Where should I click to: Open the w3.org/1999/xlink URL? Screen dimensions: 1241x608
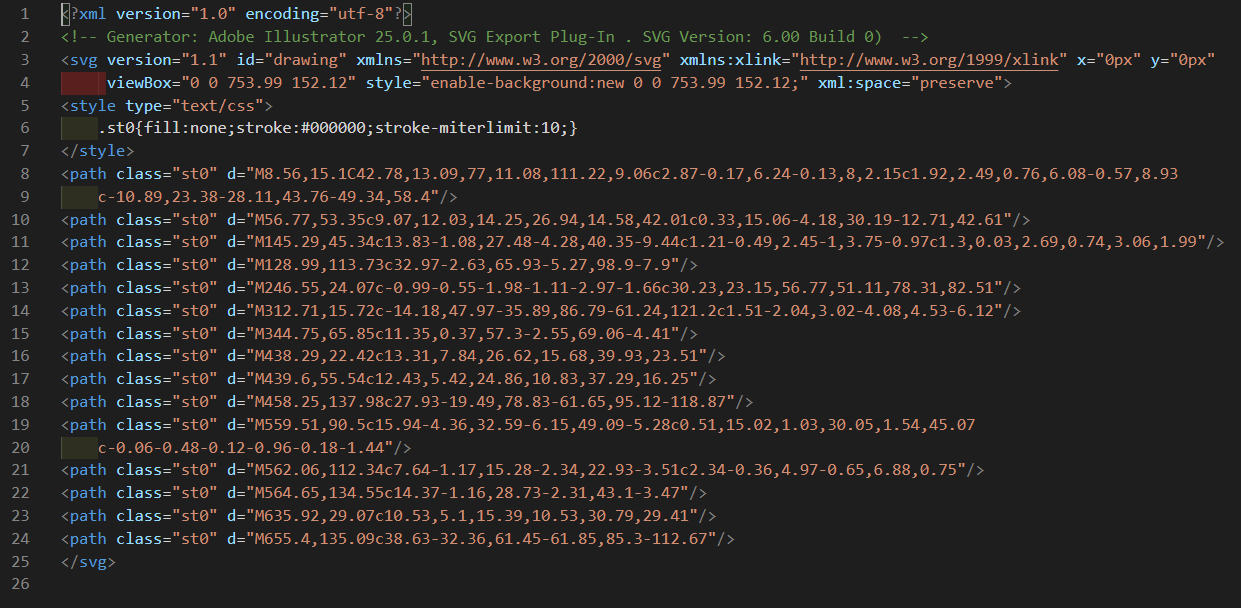point(929,60)
